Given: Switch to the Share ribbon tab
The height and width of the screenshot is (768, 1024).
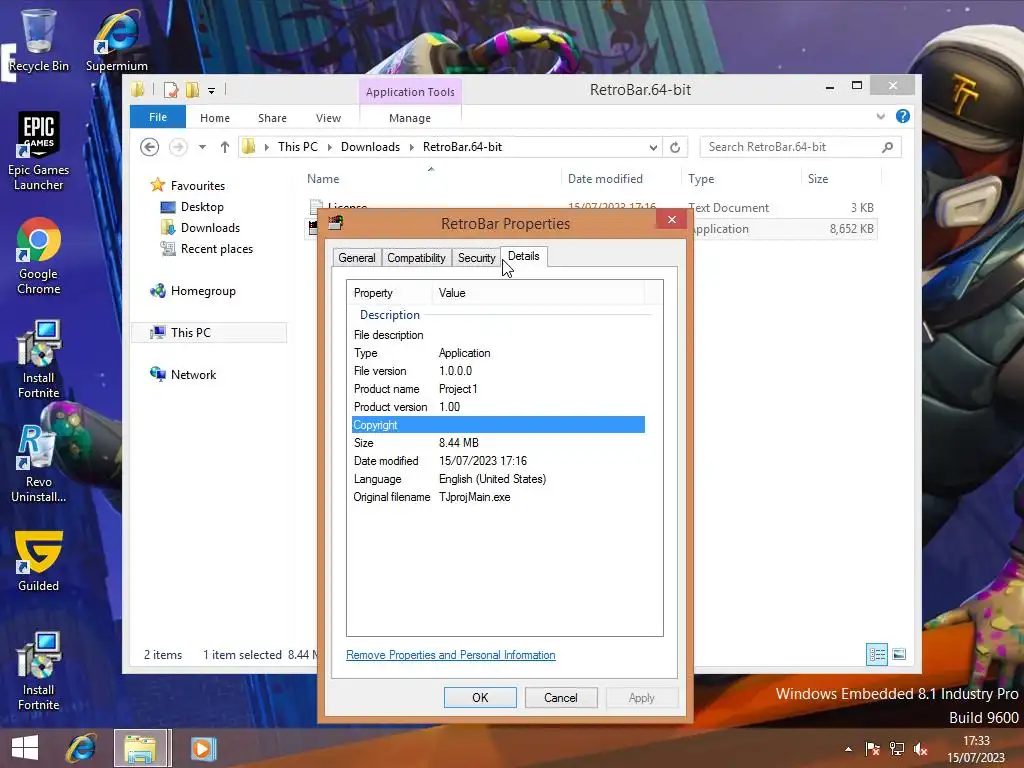Looking at the screenshot, I should coord(272,118).
